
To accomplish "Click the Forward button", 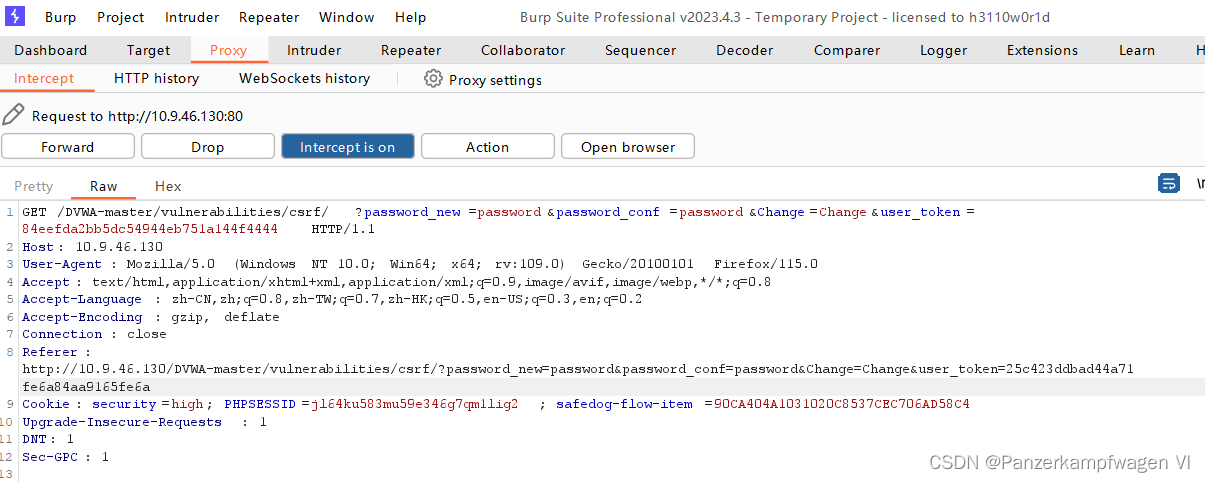I will 68,146.
